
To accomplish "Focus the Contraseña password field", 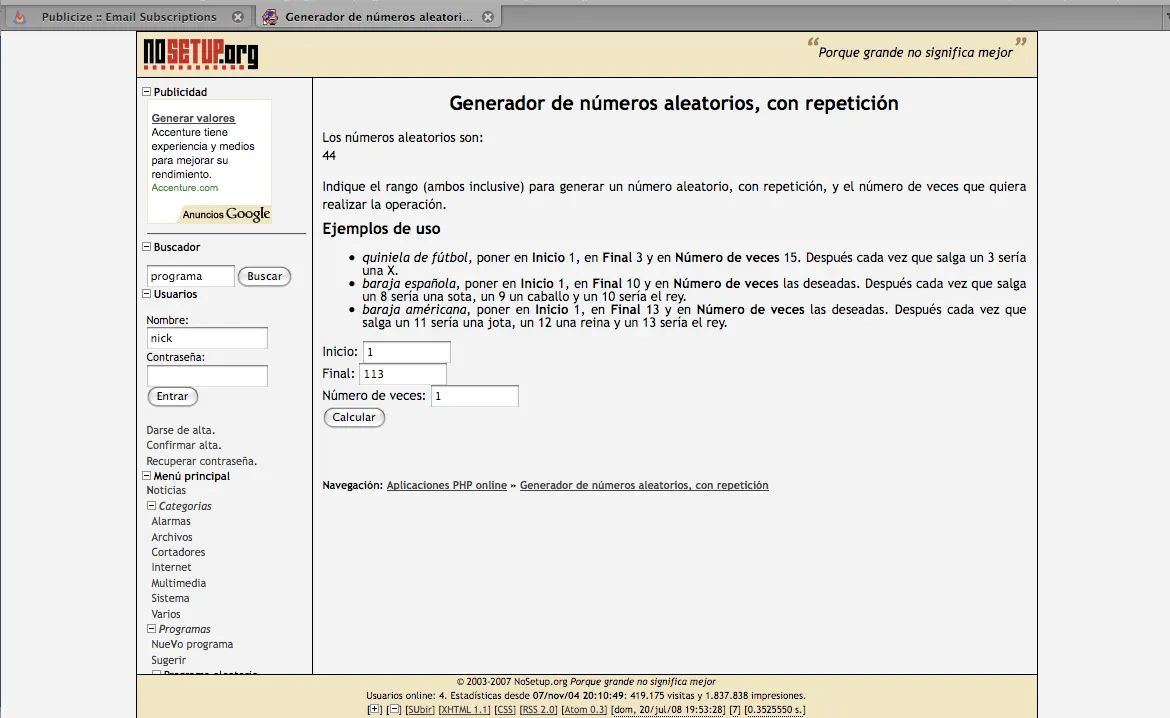I will [x=207, y=375].
